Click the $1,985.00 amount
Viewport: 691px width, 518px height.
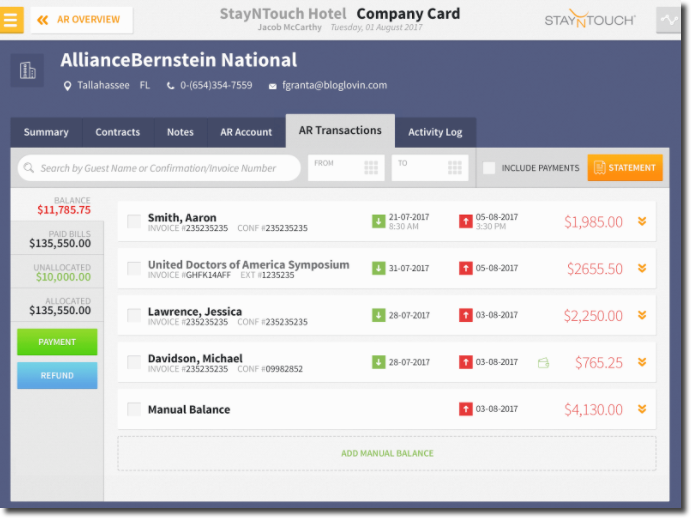[x=593, y=222]
